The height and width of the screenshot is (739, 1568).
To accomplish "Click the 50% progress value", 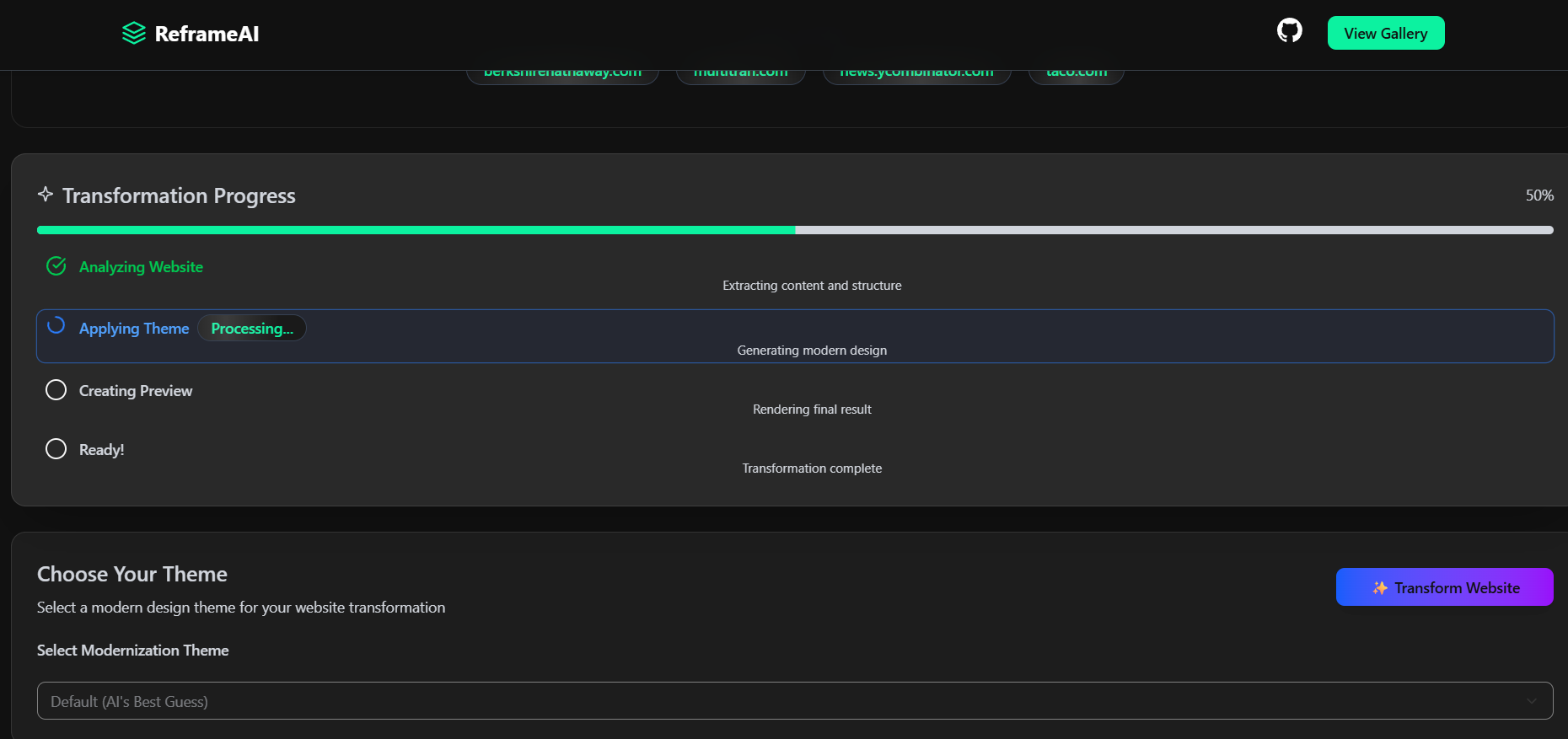I will tap(1539, 195).
